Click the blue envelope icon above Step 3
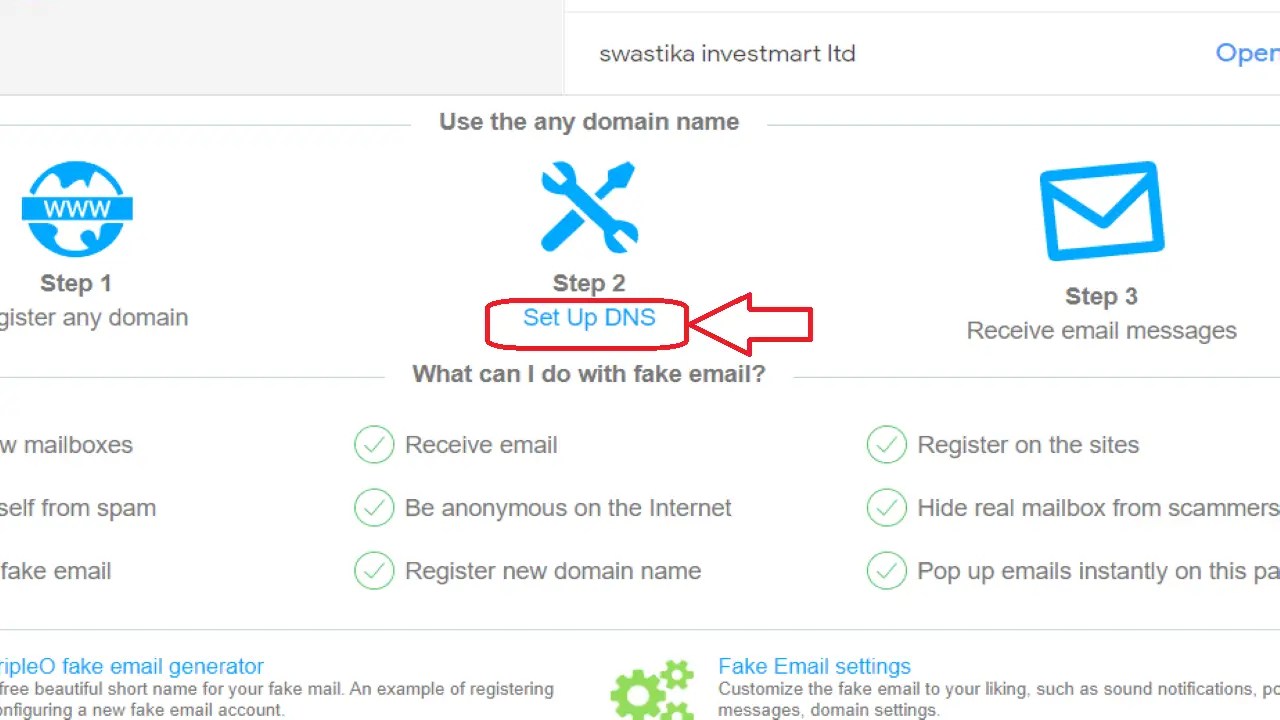Viewport: 1280px width, 720px height. 1101,210
